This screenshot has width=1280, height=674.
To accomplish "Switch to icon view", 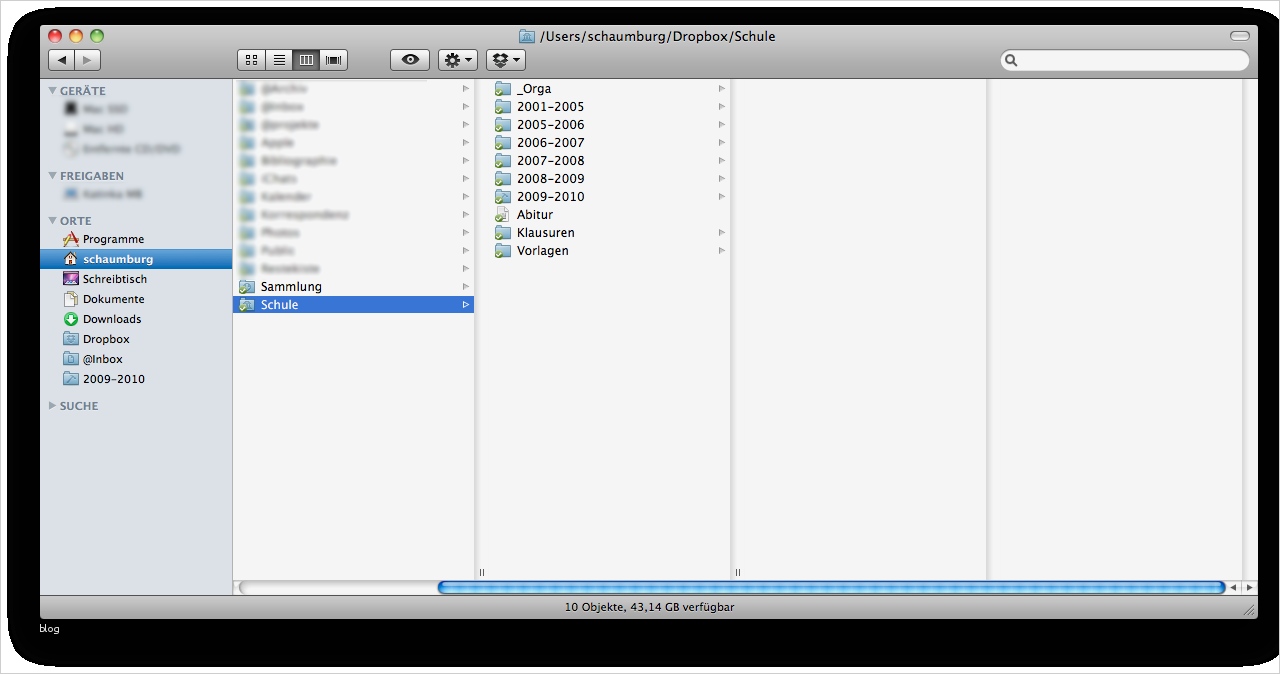I will (251, 60).
